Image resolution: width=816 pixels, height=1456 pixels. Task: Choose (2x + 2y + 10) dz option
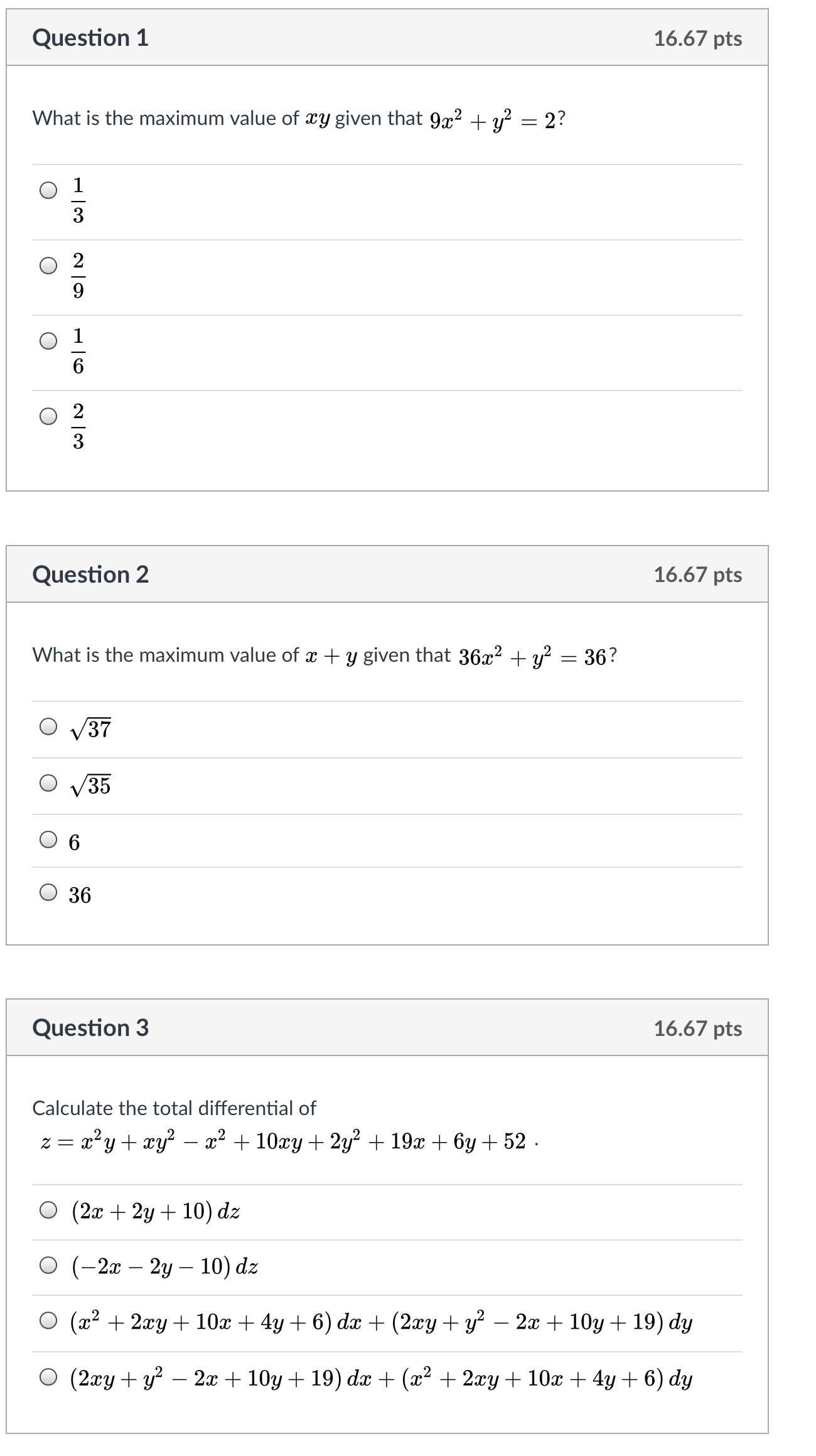[x=48, y=1210]
